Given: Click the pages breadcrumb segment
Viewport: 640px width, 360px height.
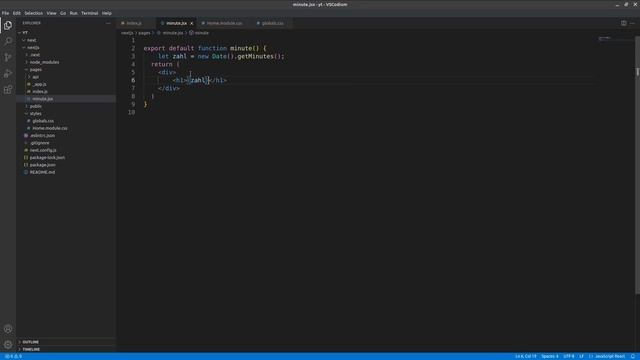Looking at the screenshot, I should 144,33.
